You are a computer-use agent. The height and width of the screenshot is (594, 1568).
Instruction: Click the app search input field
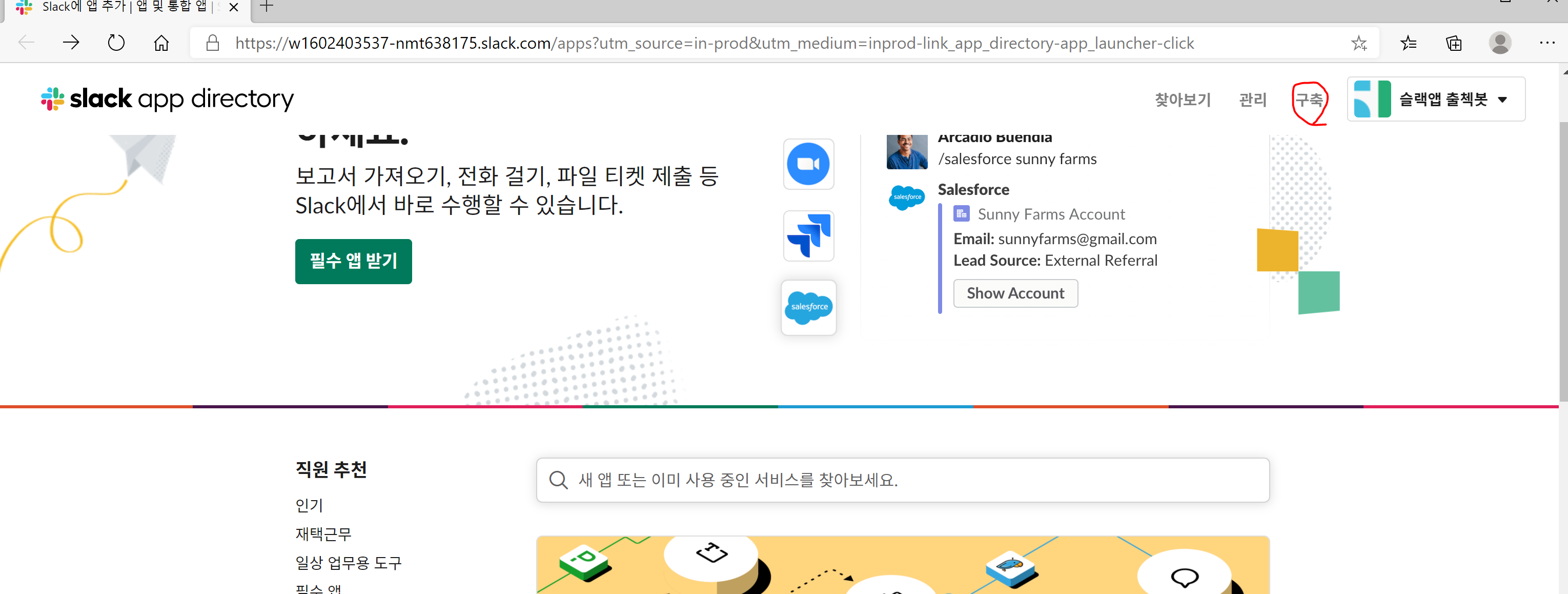902,480
